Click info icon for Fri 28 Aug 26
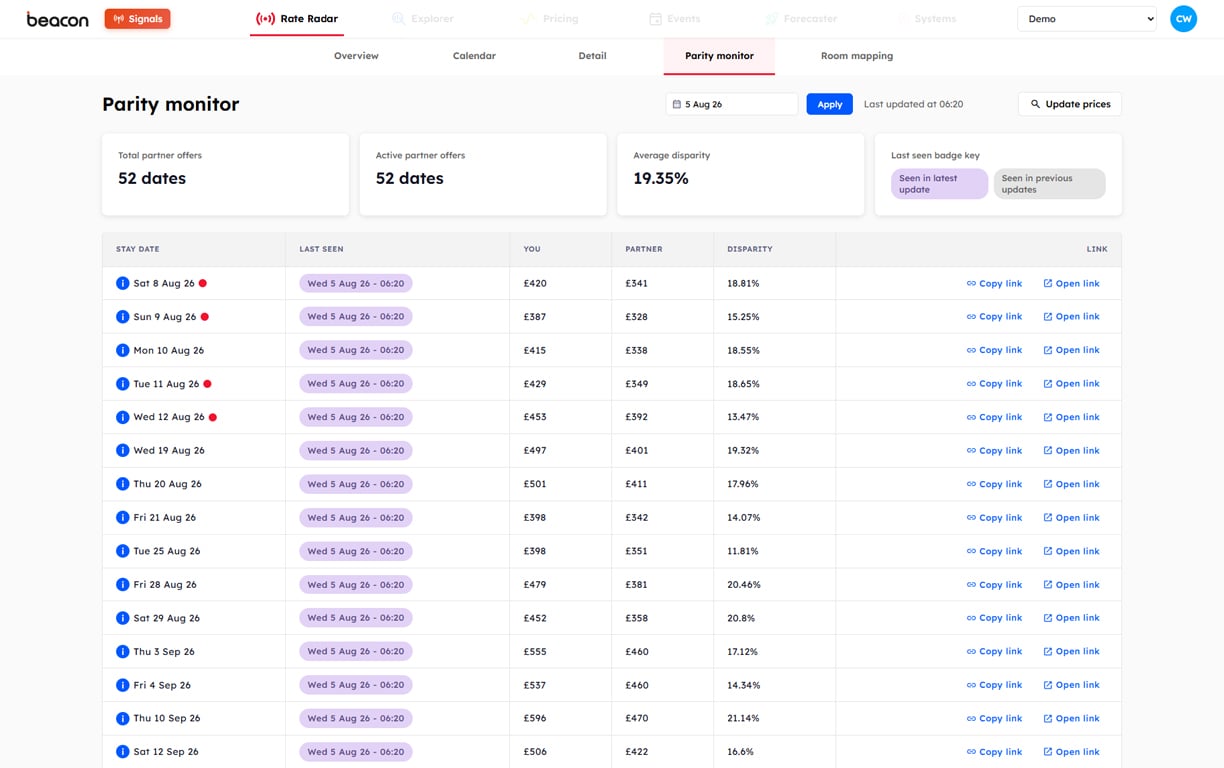 [123, 585]
